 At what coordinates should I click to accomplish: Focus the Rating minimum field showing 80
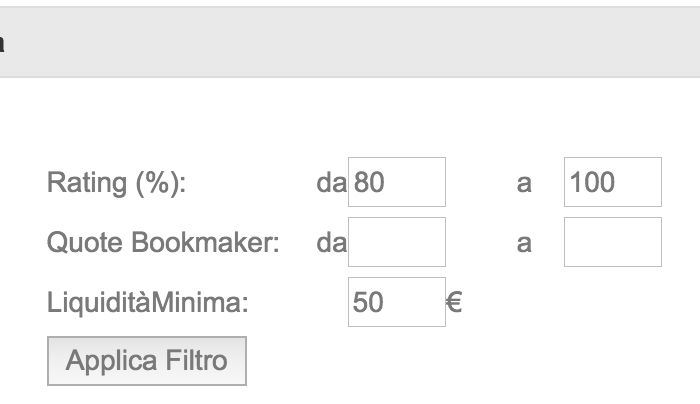pyautogui.click(x=396, y=182)
